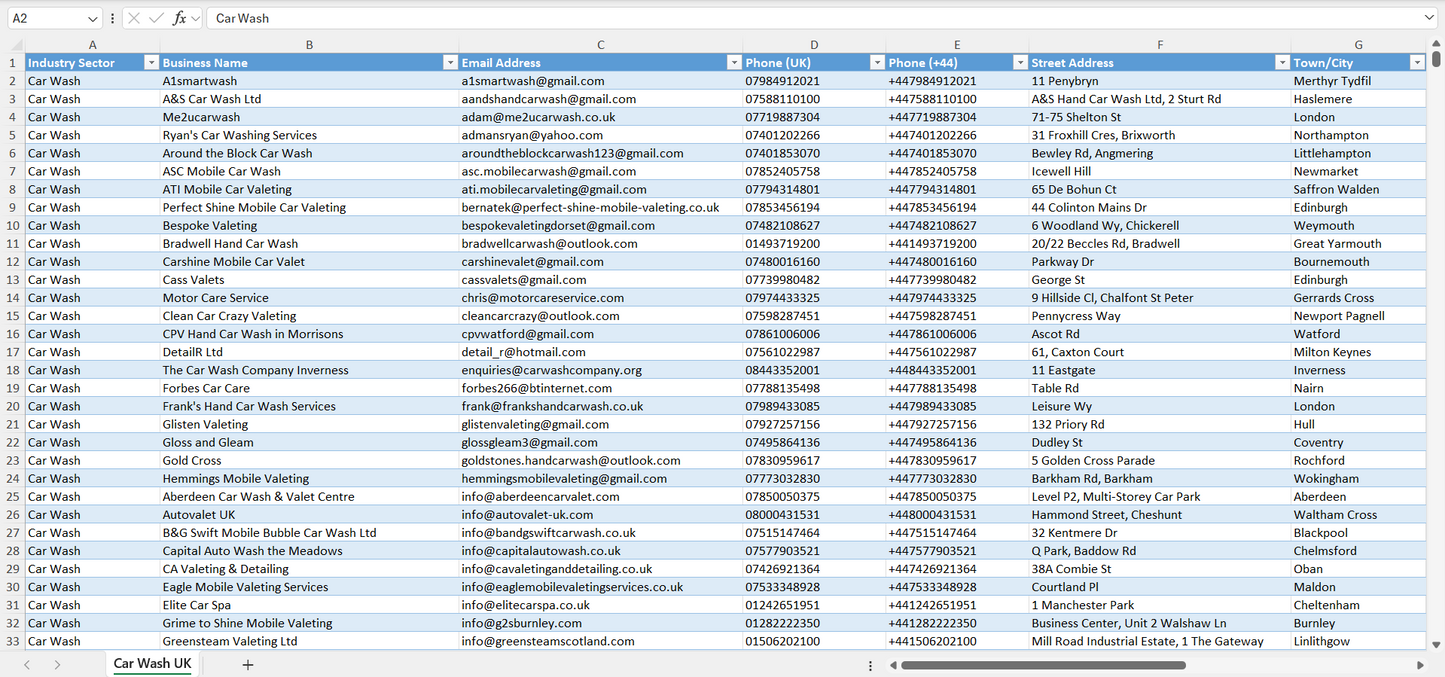Click the formula bar cancel icon
Image resolution: width=1445 pixels, height=677 pixels.
[x=134, y=18]
